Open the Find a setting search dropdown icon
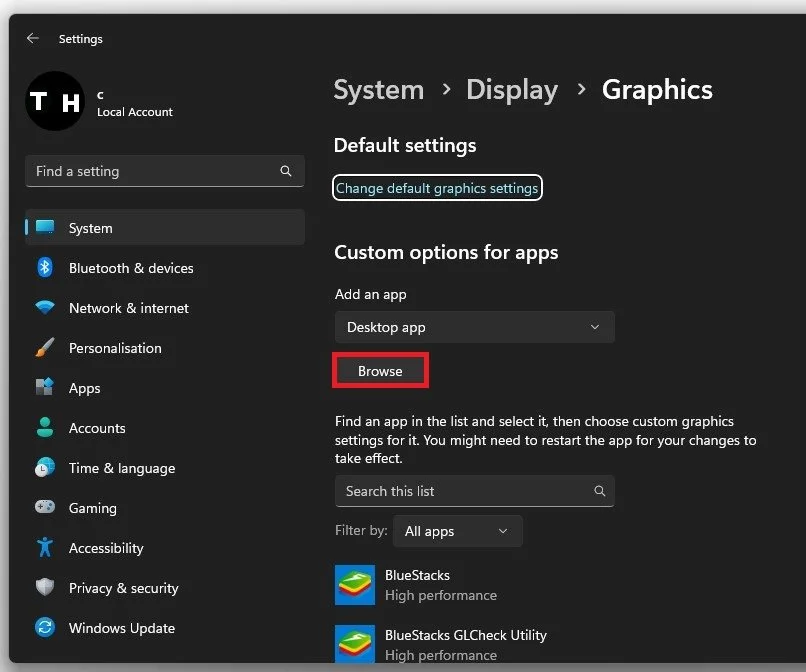 (286, 171)
